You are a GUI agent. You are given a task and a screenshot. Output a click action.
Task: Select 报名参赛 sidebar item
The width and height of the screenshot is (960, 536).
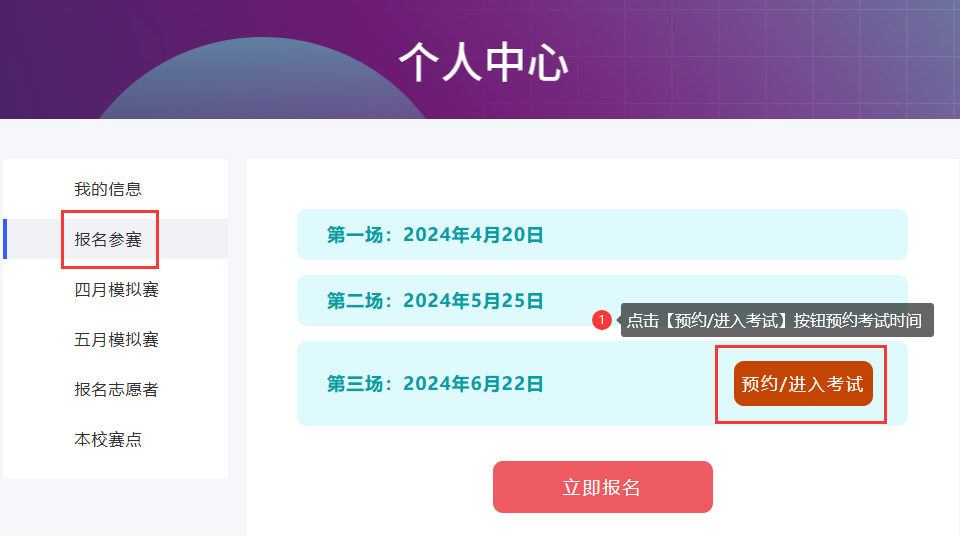tap(108, 240)
